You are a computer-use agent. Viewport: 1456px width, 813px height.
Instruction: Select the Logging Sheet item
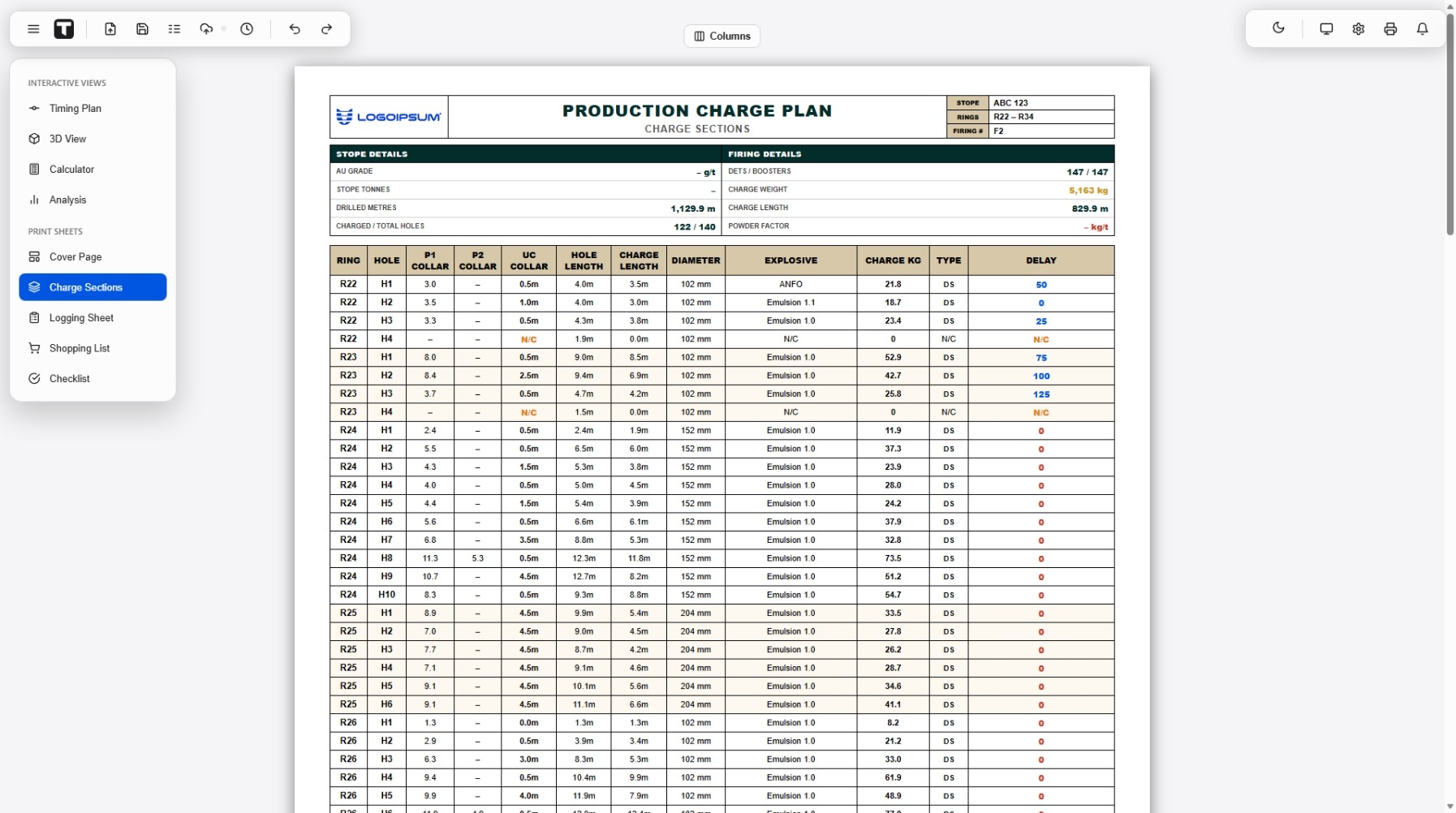(x=93, y=317)
